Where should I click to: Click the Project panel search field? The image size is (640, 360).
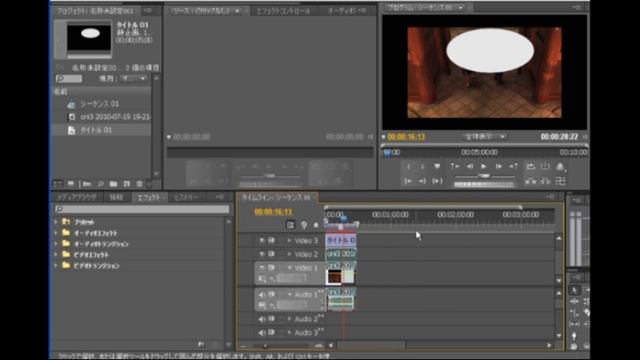coord(69,79)
